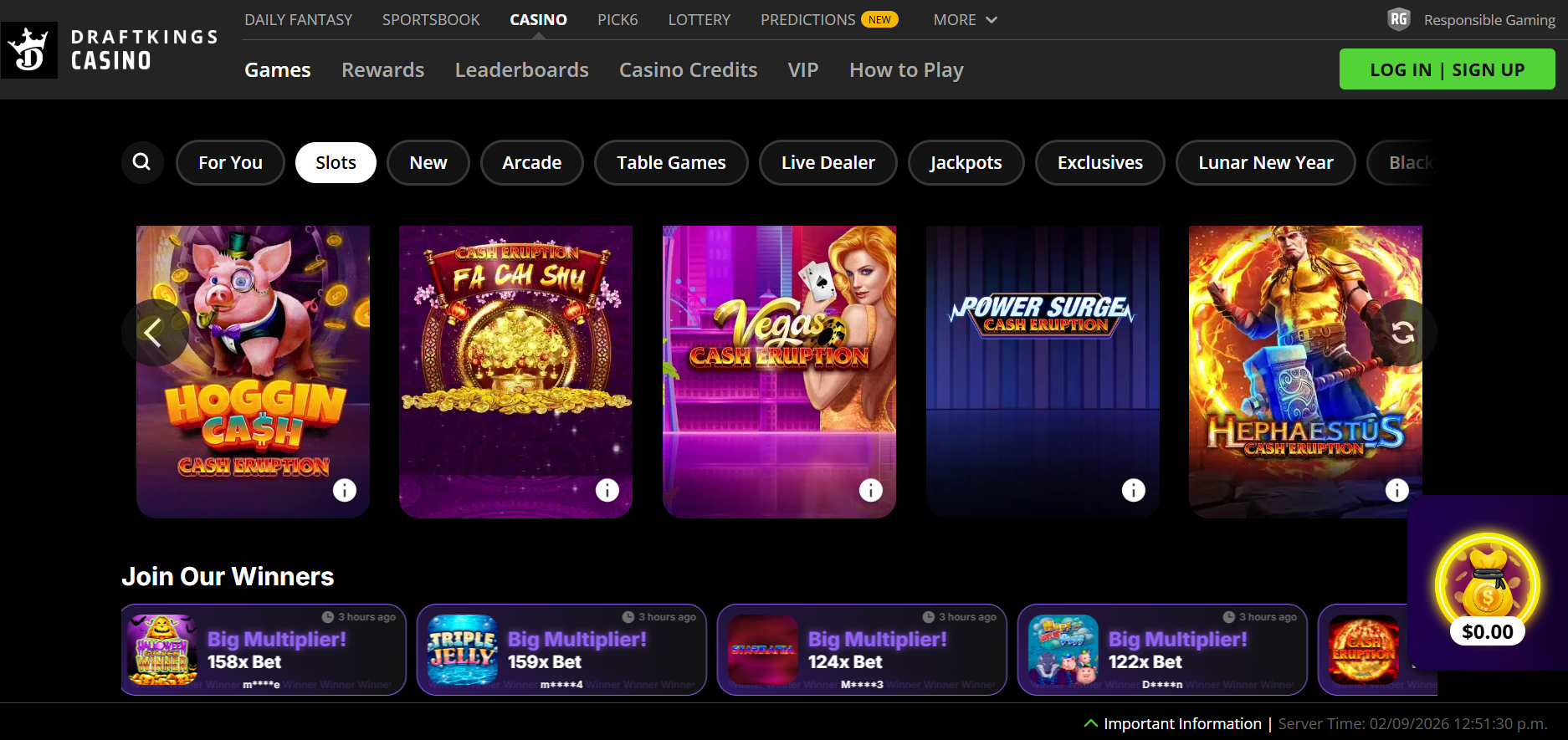
Task: Click the 122x Bet winner text
Action: tap(1145, 662)
